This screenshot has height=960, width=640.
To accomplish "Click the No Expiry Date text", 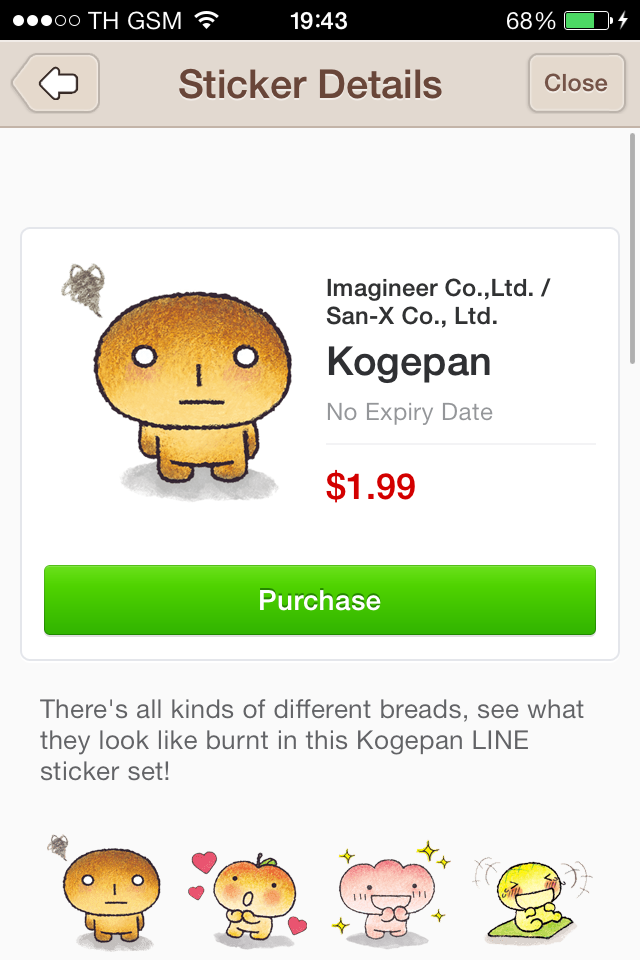I will (x=409, y=412).
